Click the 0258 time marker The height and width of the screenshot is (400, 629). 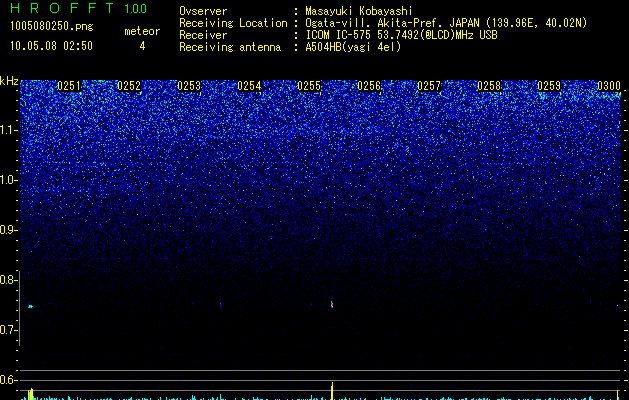(x=489, y=86)
